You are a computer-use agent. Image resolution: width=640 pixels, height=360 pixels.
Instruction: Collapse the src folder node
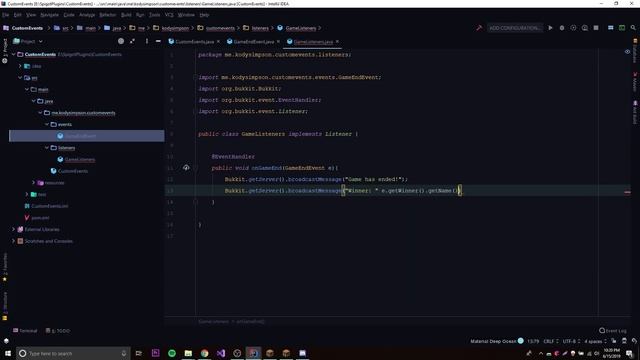[20, 78]
